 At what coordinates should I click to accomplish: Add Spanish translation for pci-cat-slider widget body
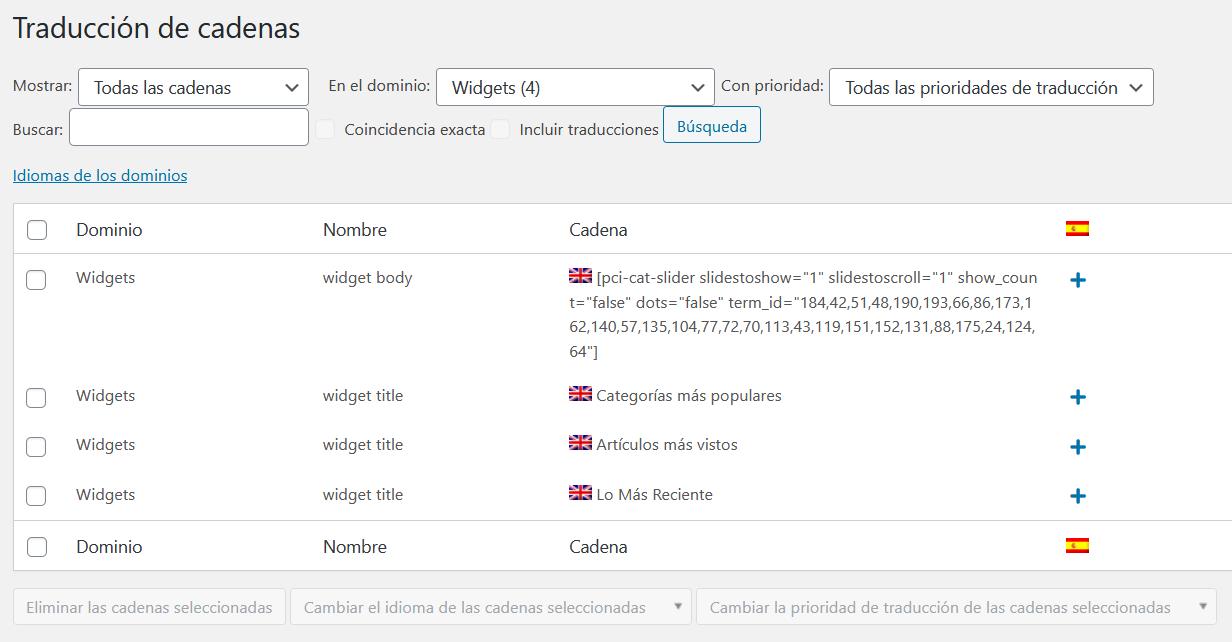[x=1077, y=280]
